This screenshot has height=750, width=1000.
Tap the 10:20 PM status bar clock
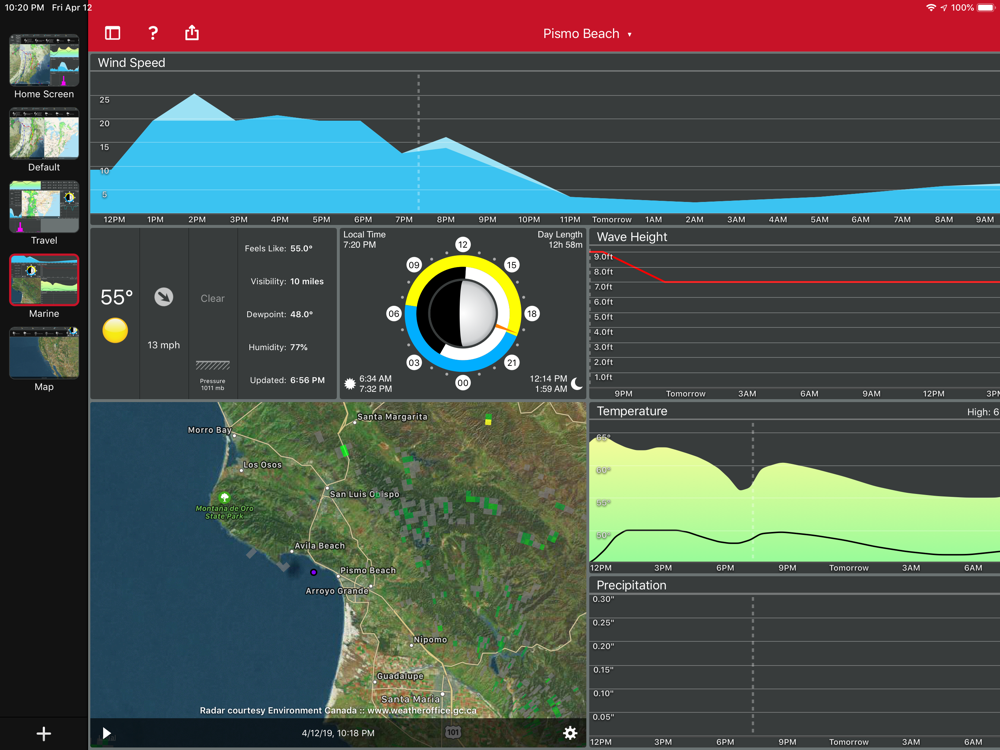pyautogui.click(x=24, y=8)
